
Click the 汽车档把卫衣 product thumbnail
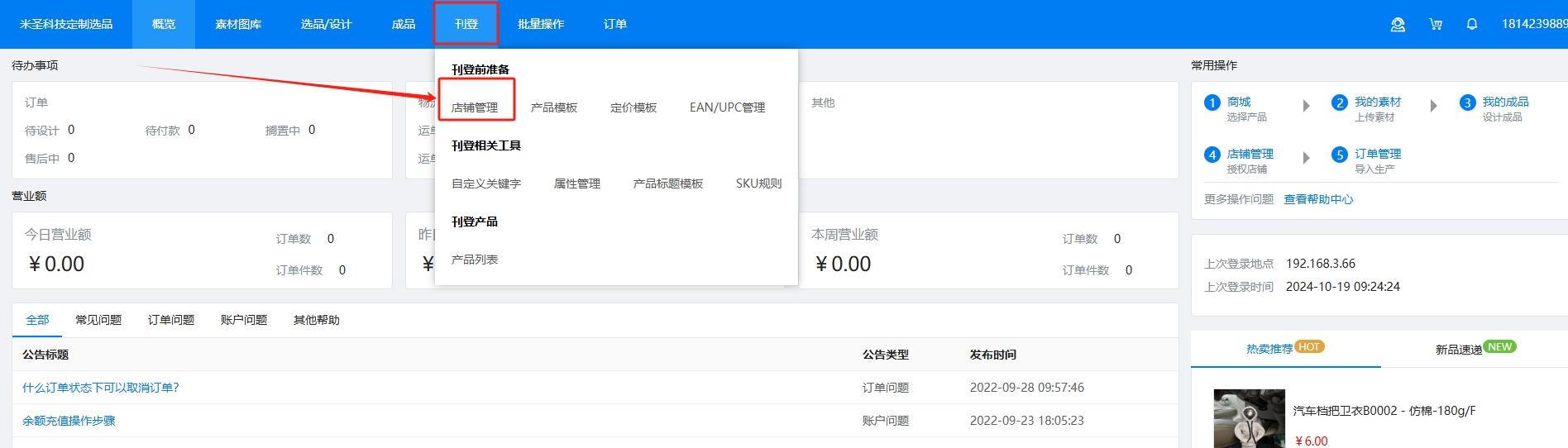click(x=1249, y=418)
